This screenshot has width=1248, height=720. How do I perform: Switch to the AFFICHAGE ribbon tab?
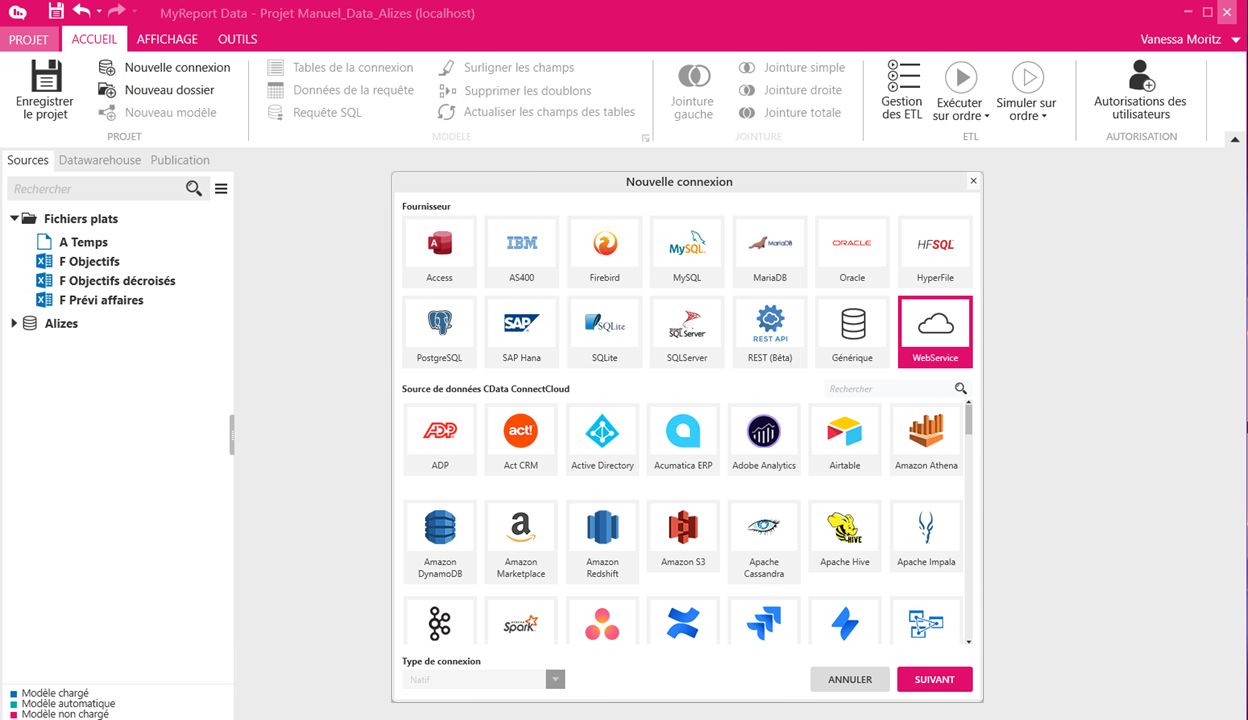(x=167, y=39)
